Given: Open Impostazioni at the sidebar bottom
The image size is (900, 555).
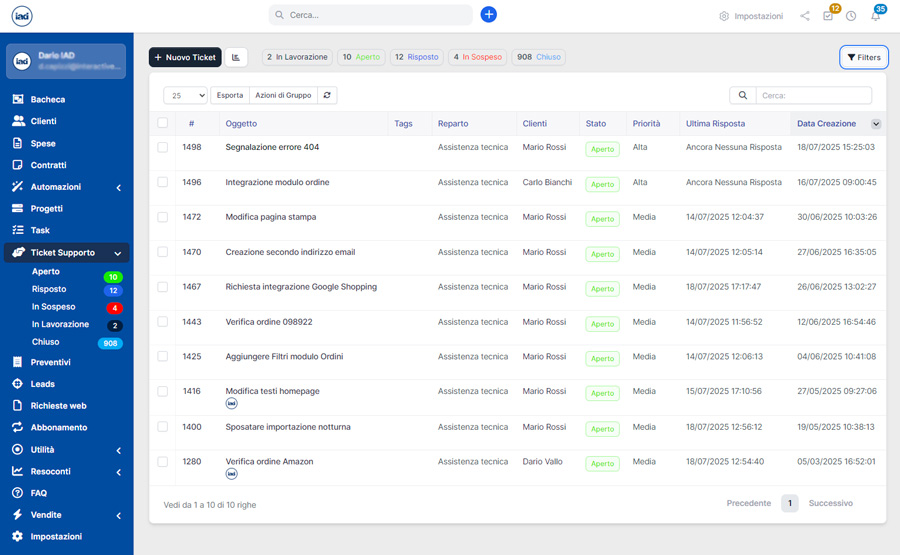Looking at the screenshot, I should tap(56, 537).
